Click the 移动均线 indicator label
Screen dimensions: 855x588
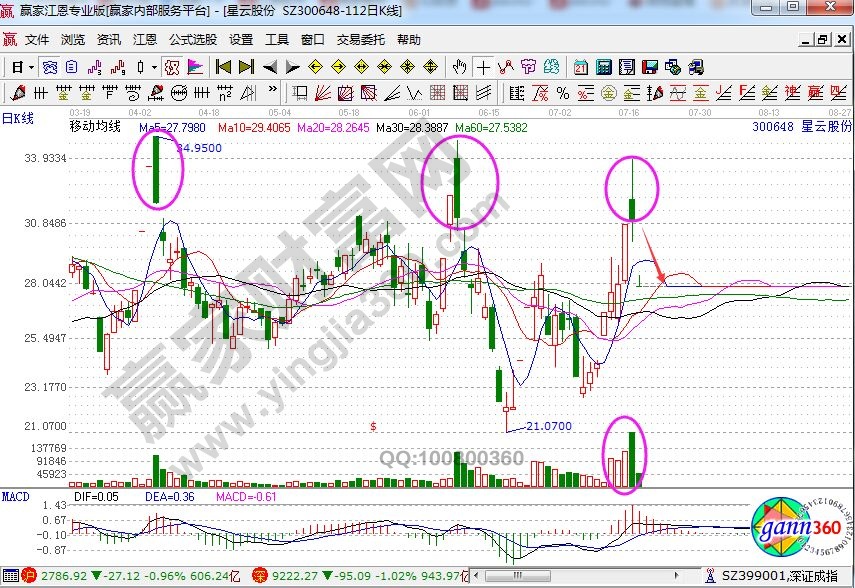95,127
